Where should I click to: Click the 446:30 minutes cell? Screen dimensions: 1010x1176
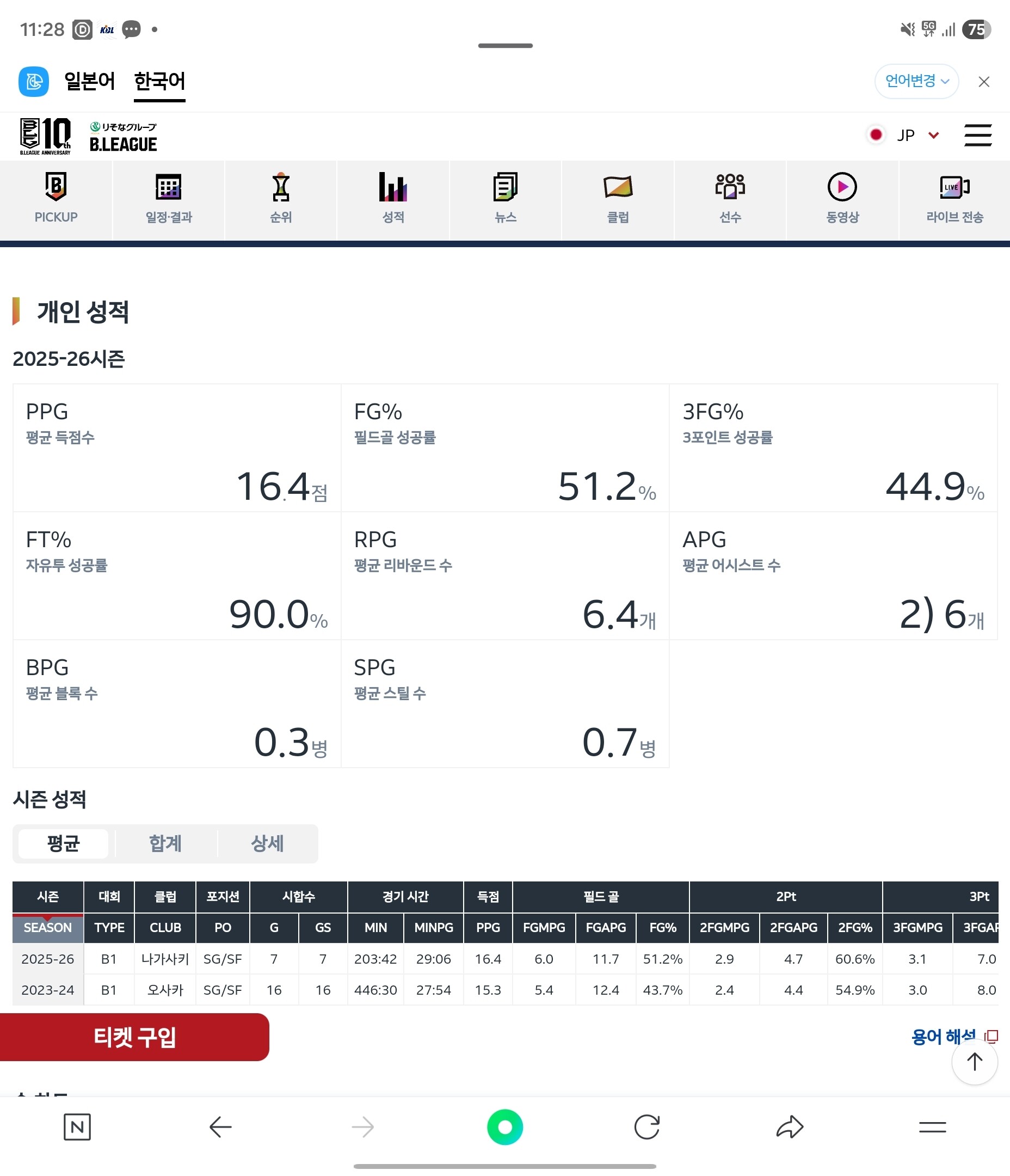point(375,990)
